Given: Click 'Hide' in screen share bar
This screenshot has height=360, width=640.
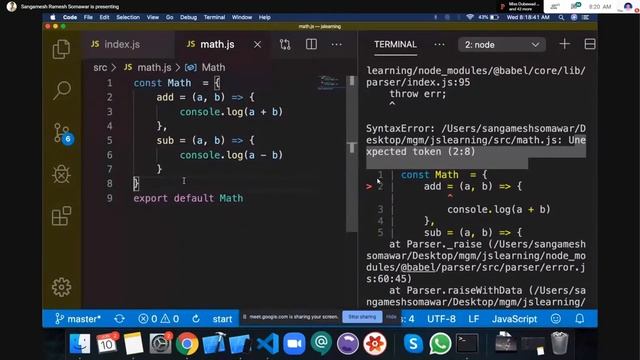Looking at the screenshot, I should [391, 317].
